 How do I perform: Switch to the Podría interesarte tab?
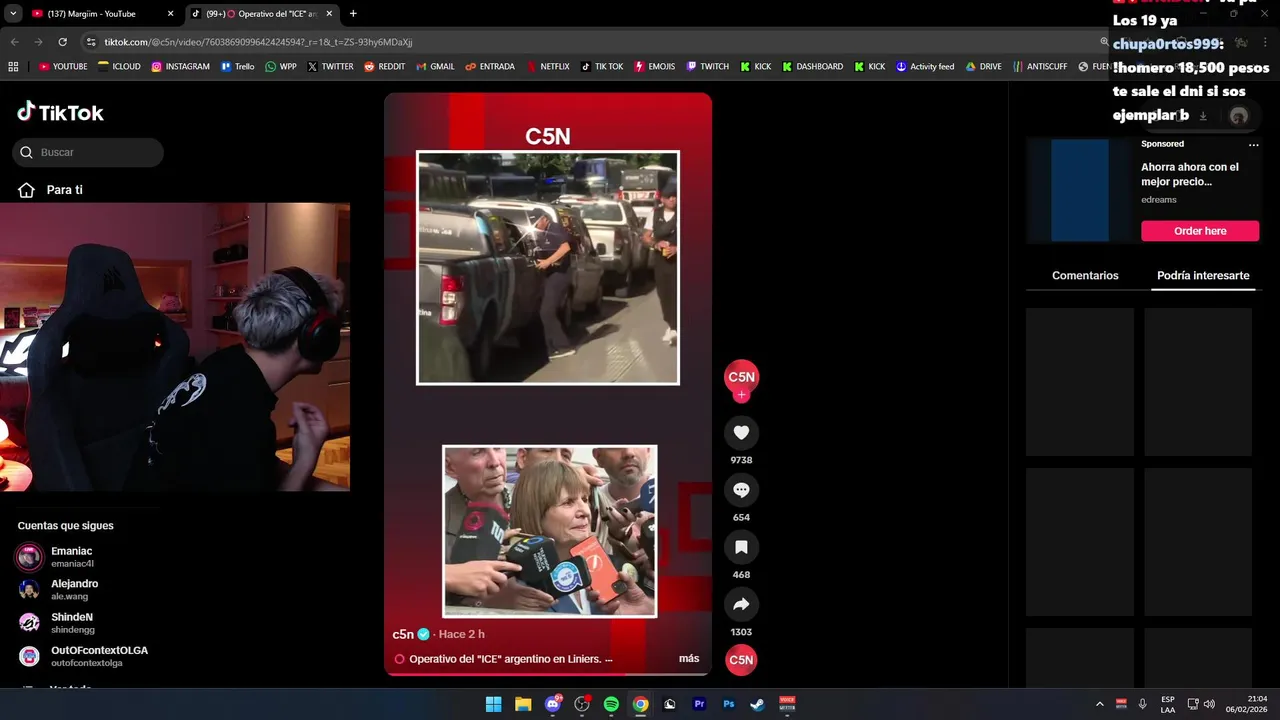click(1203, 276)
